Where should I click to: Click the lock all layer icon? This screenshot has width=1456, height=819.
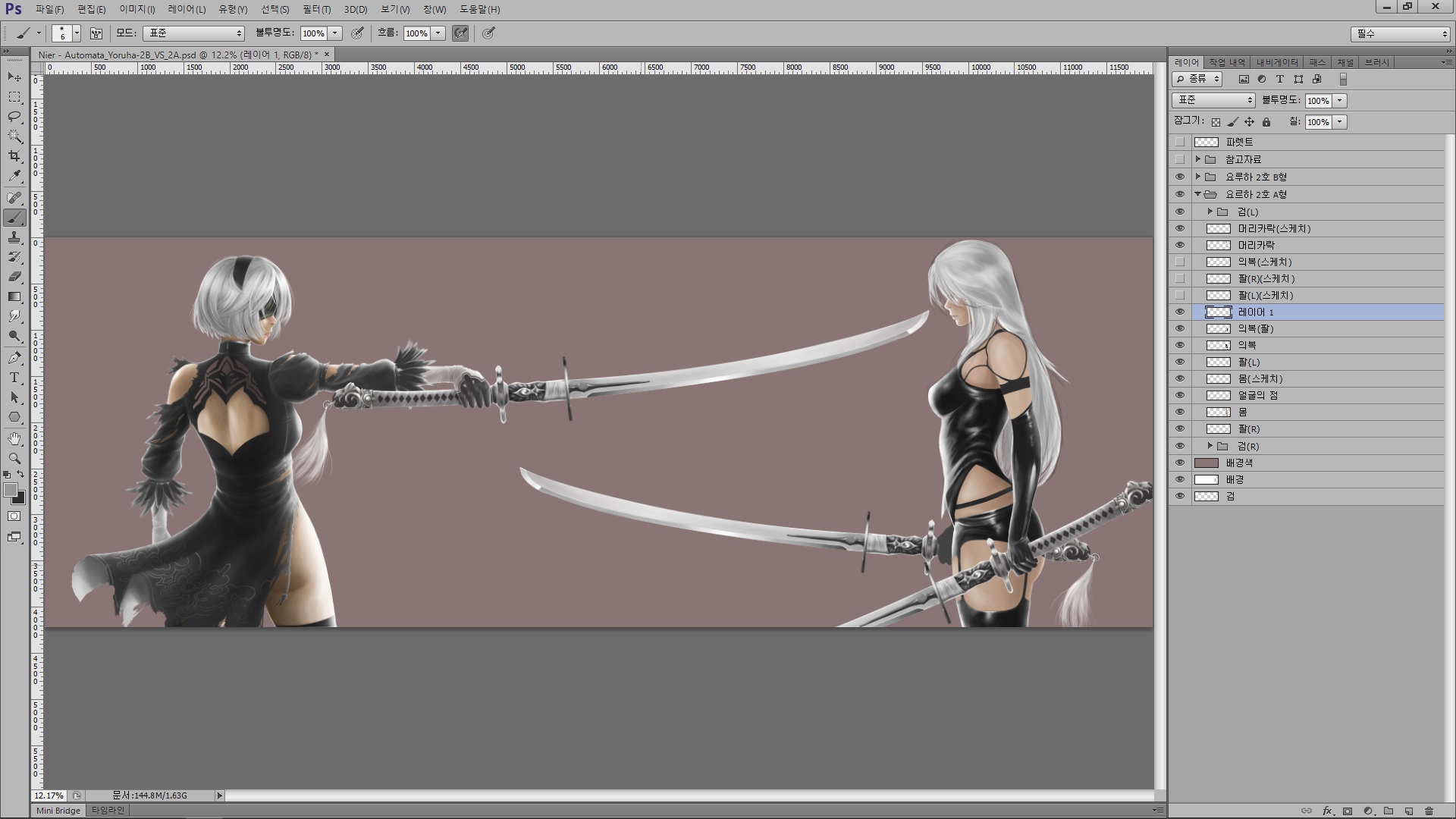click(x=1266, y=122)
